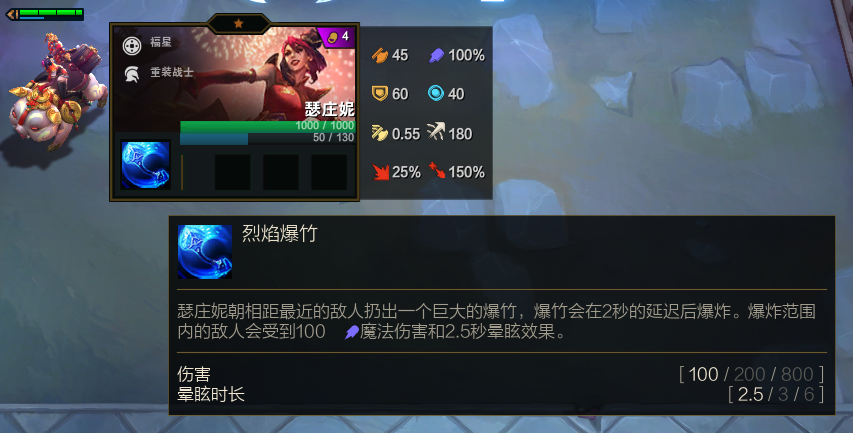The height and width of the screenshot is (433, 853).
Task: Click the gold cost 4 badge
Action: point(337,37)
